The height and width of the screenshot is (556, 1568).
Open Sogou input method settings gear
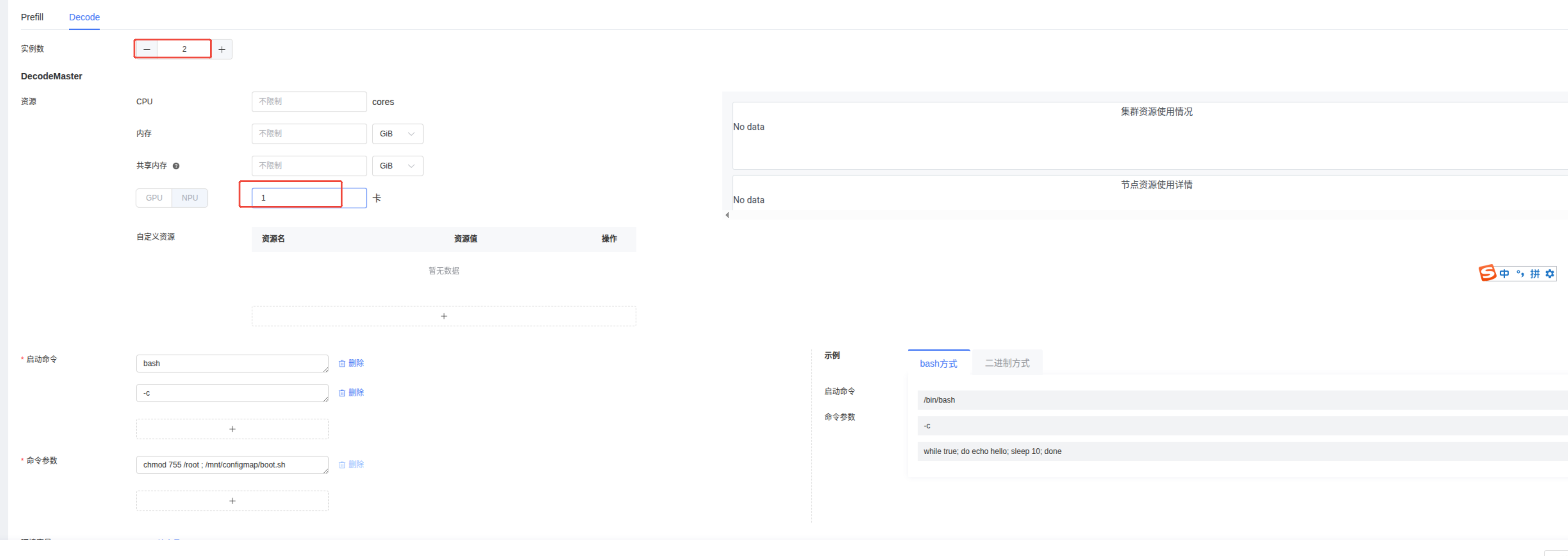point(1549,274)
